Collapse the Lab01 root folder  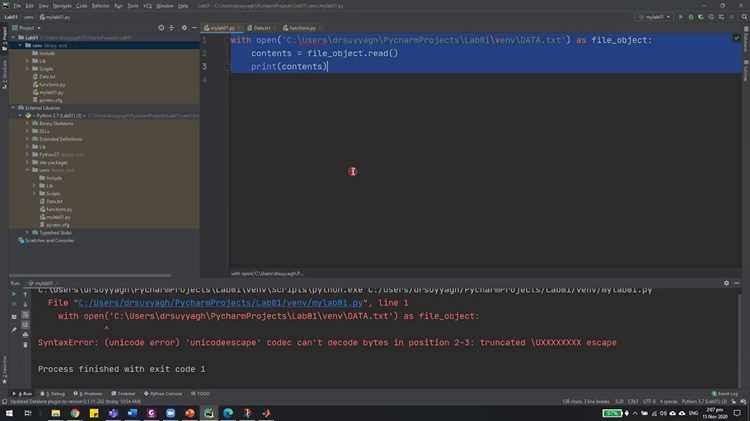point(13,37)
